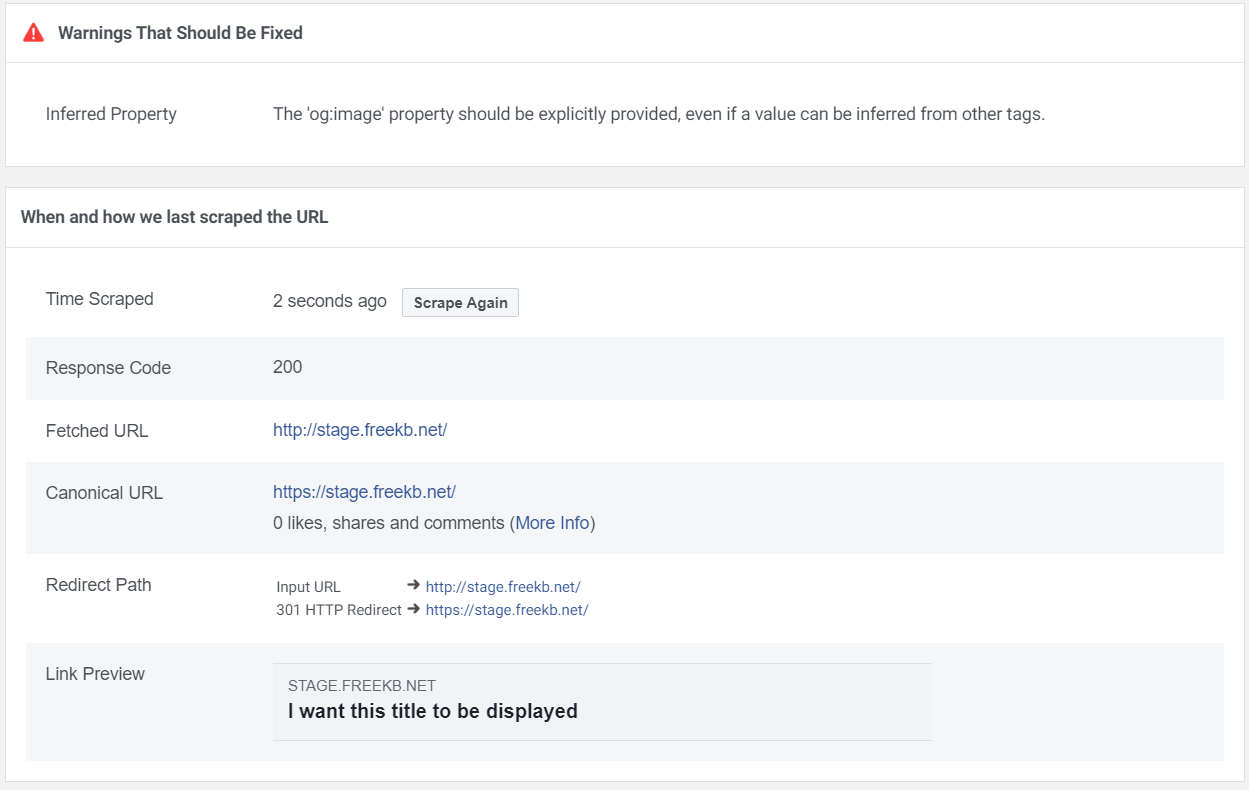Click the Response Code value 200
Image resolution: width=1249 pixels, height=790 pixels.
288,367
